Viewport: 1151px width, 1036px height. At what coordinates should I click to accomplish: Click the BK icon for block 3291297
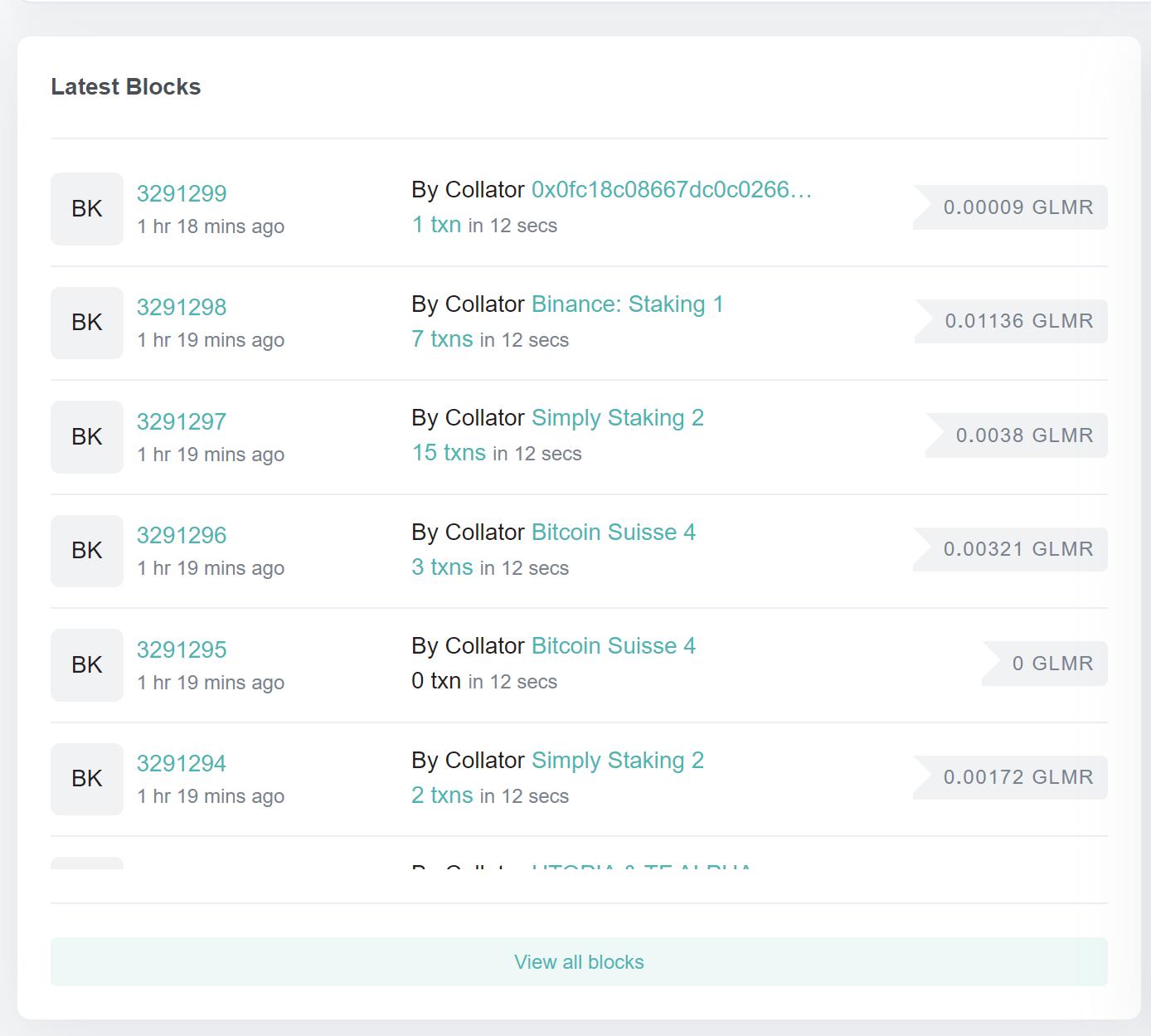86,437
